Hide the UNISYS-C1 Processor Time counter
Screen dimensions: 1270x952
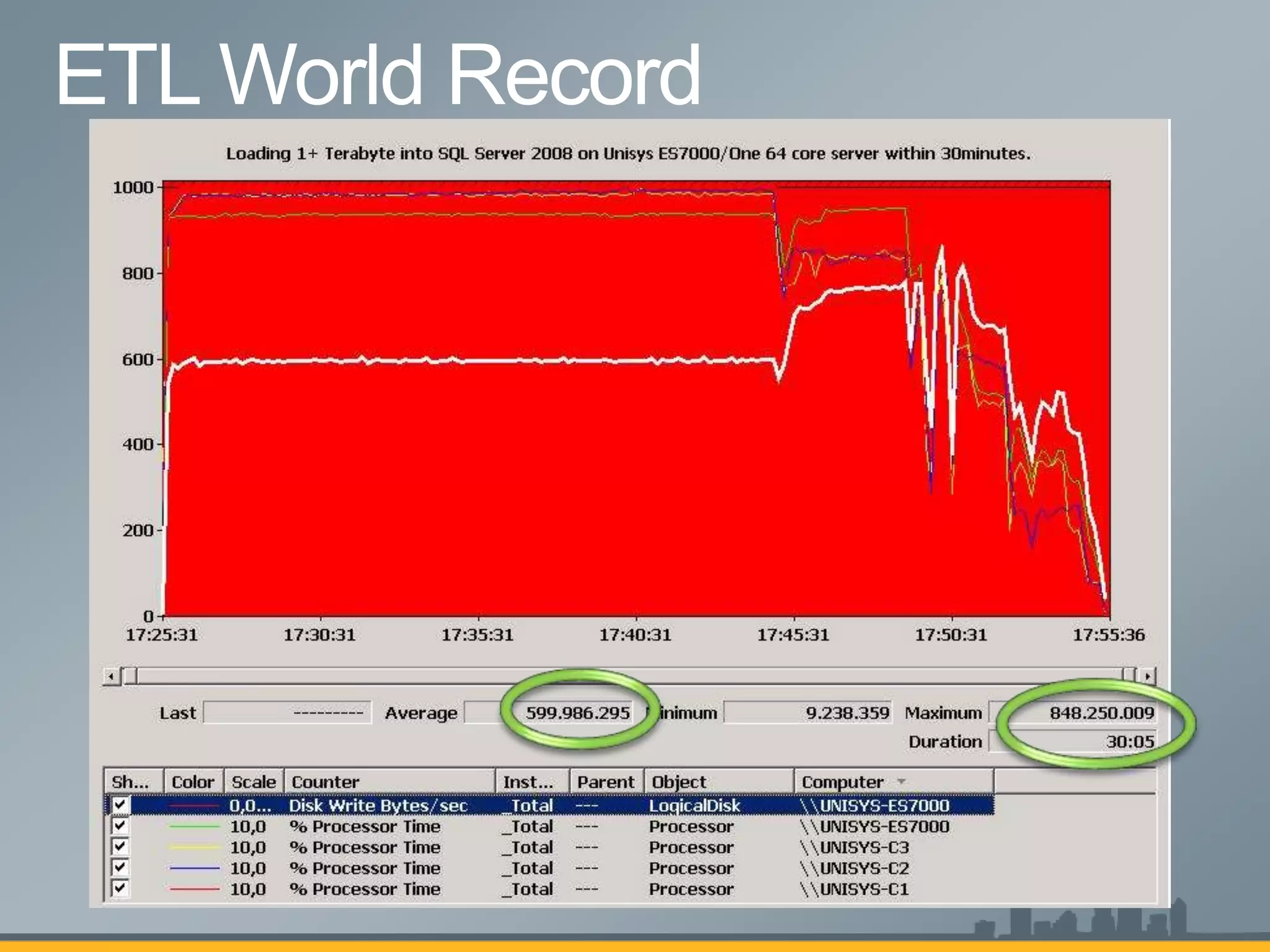(x=120, y=889)
